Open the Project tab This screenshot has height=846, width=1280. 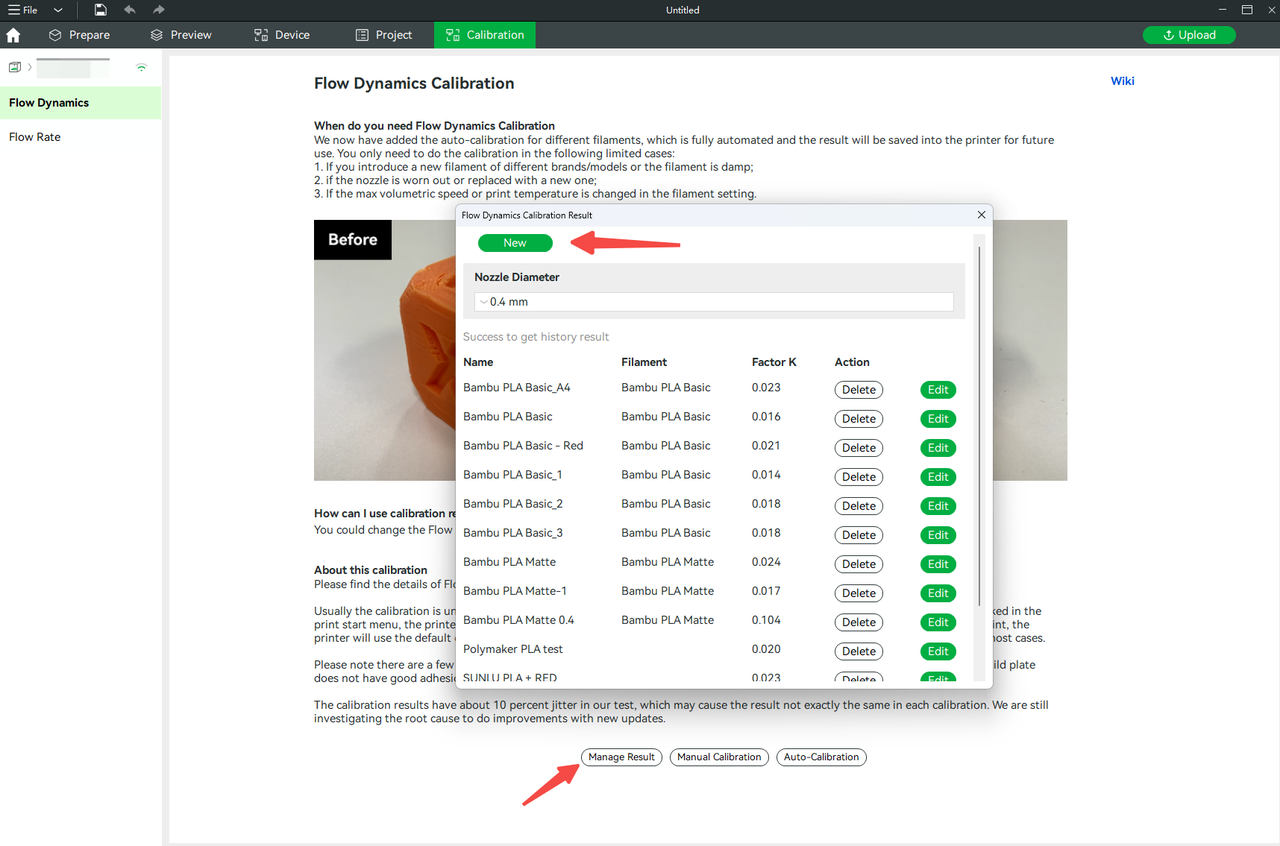point(384,35)
